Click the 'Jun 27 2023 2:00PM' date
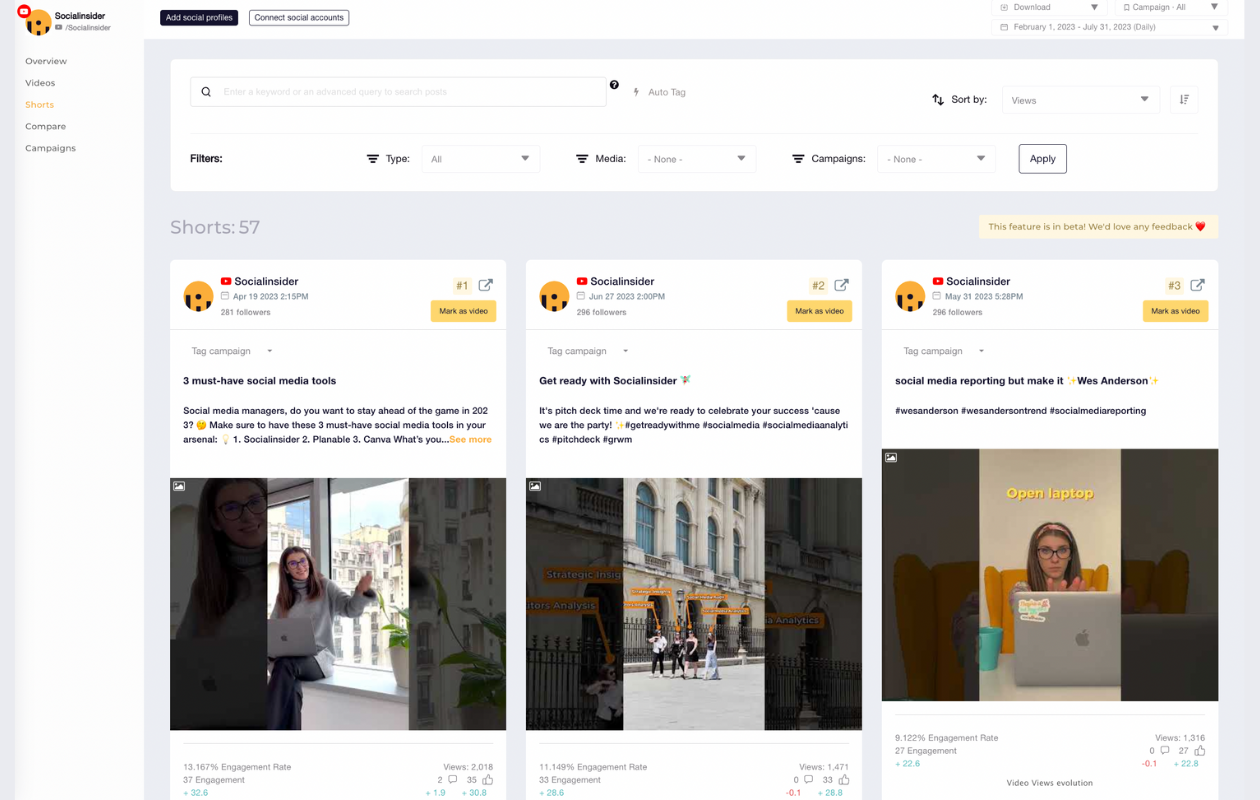 pos(627,297)
